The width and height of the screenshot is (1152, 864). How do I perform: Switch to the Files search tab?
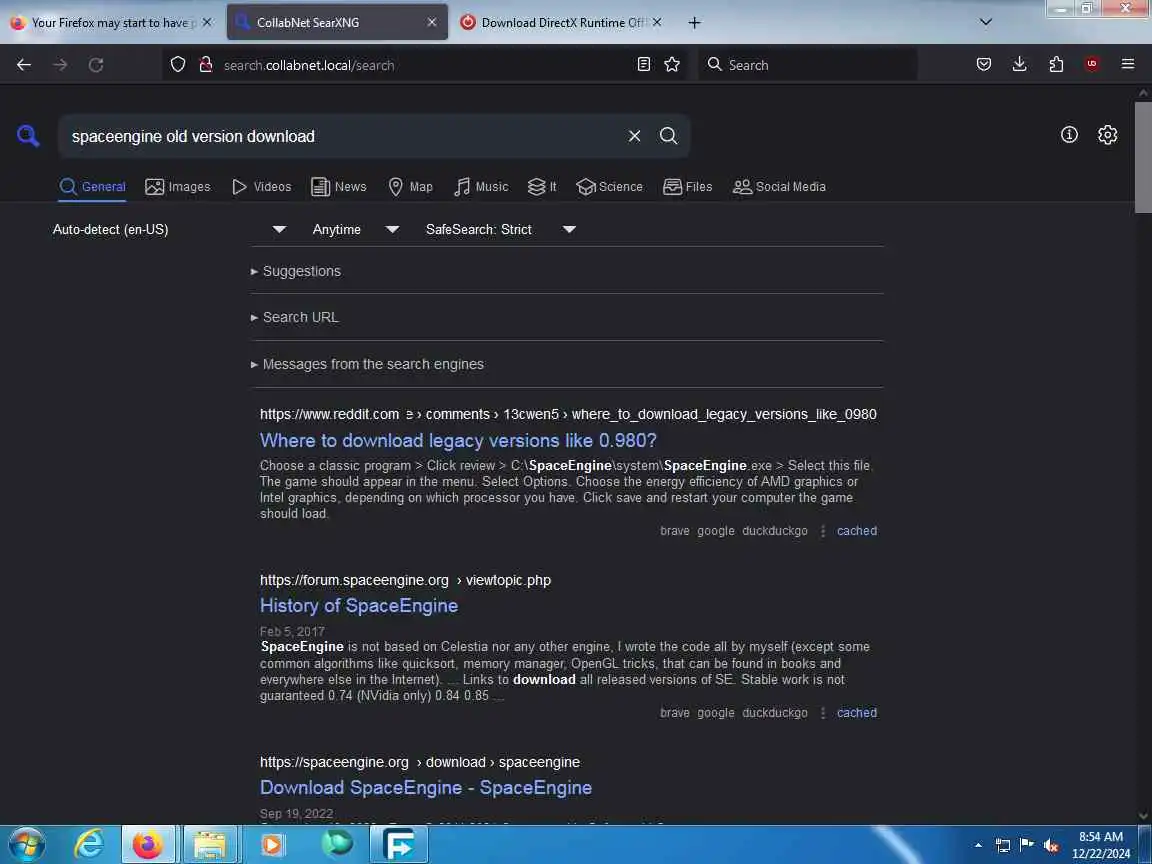[x=688, y=187]
